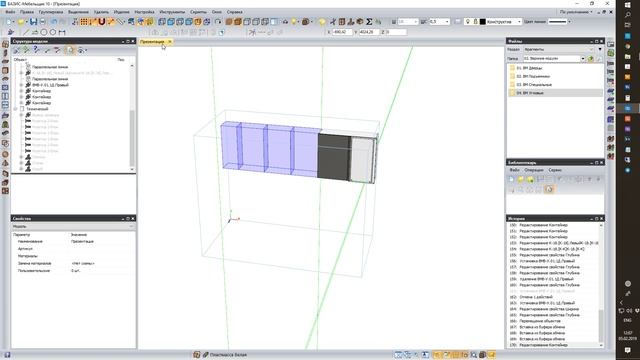Open file with yellow folder icon

coord(21,22)
